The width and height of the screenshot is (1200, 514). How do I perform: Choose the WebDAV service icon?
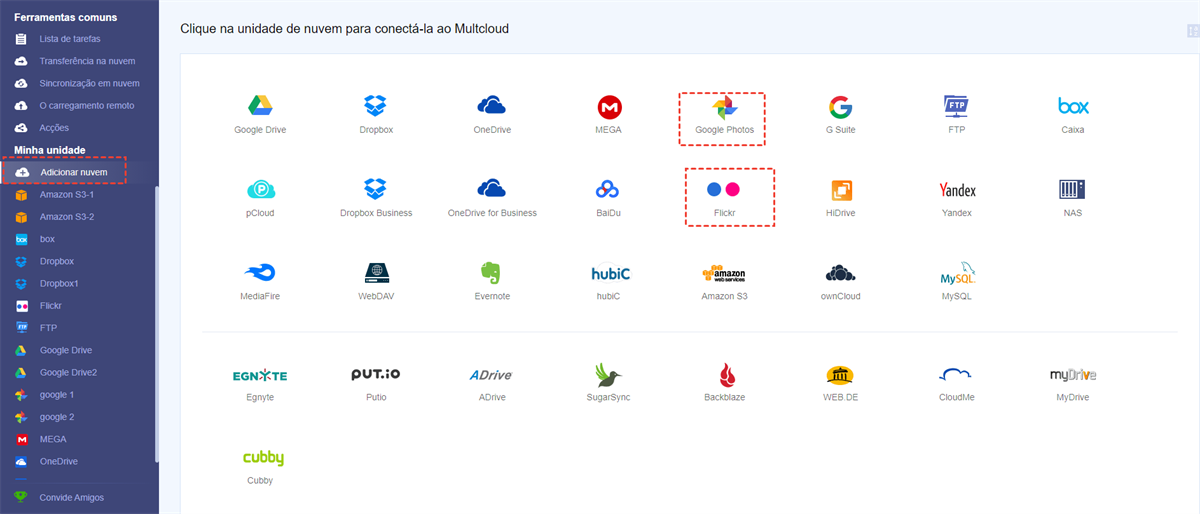tap(377, 272)
